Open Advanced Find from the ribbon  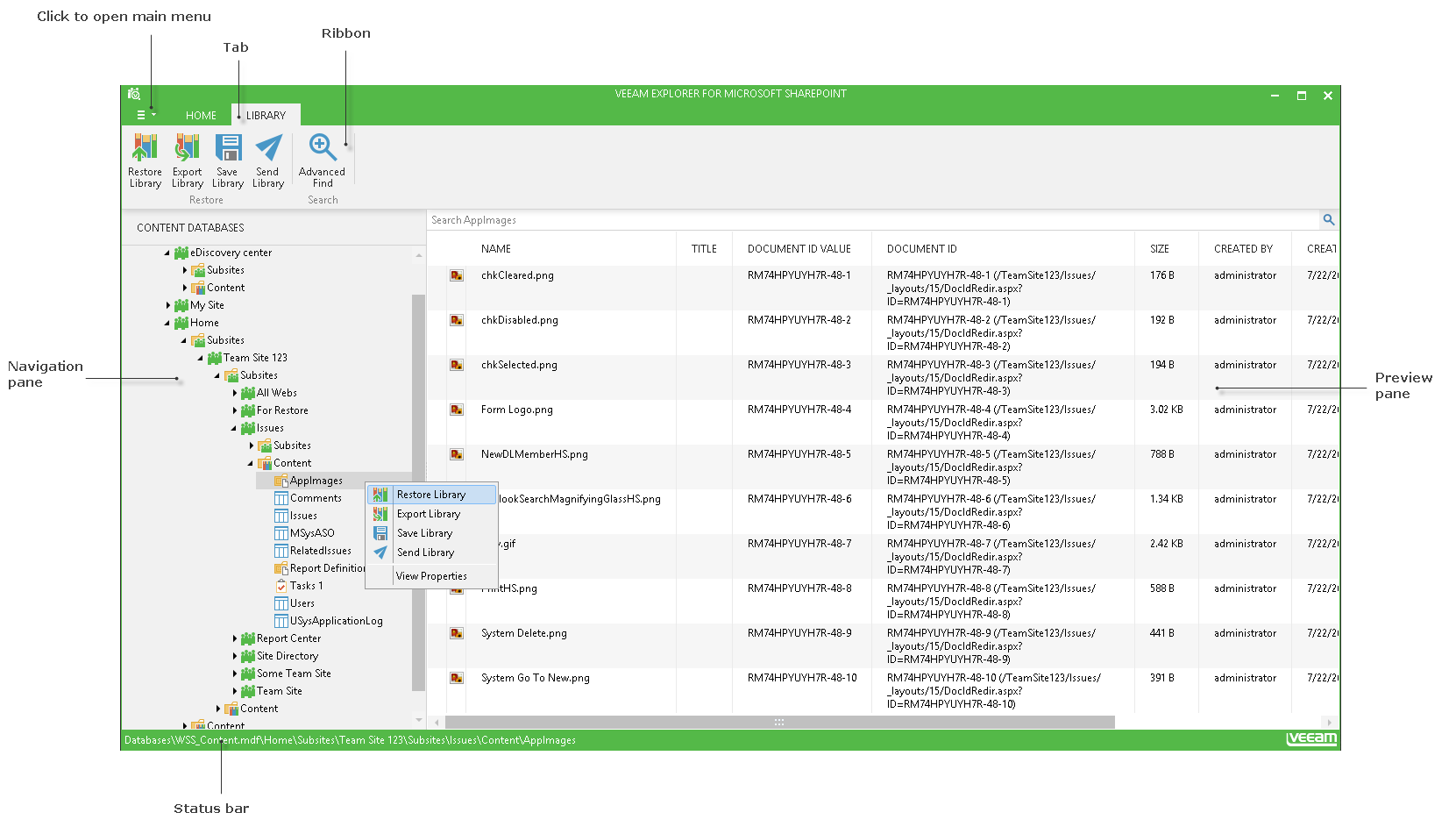point(323,160)
